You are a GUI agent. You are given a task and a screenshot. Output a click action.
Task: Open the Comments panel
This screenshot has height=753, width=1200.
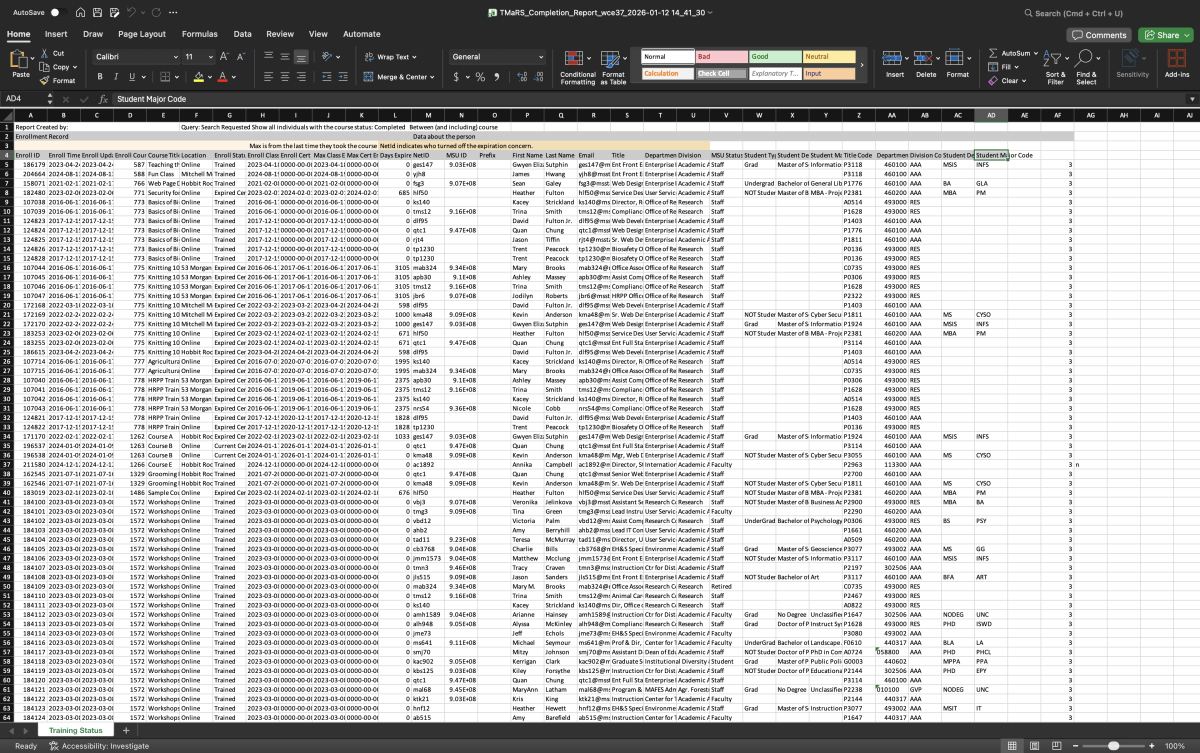pos(1099,33)
